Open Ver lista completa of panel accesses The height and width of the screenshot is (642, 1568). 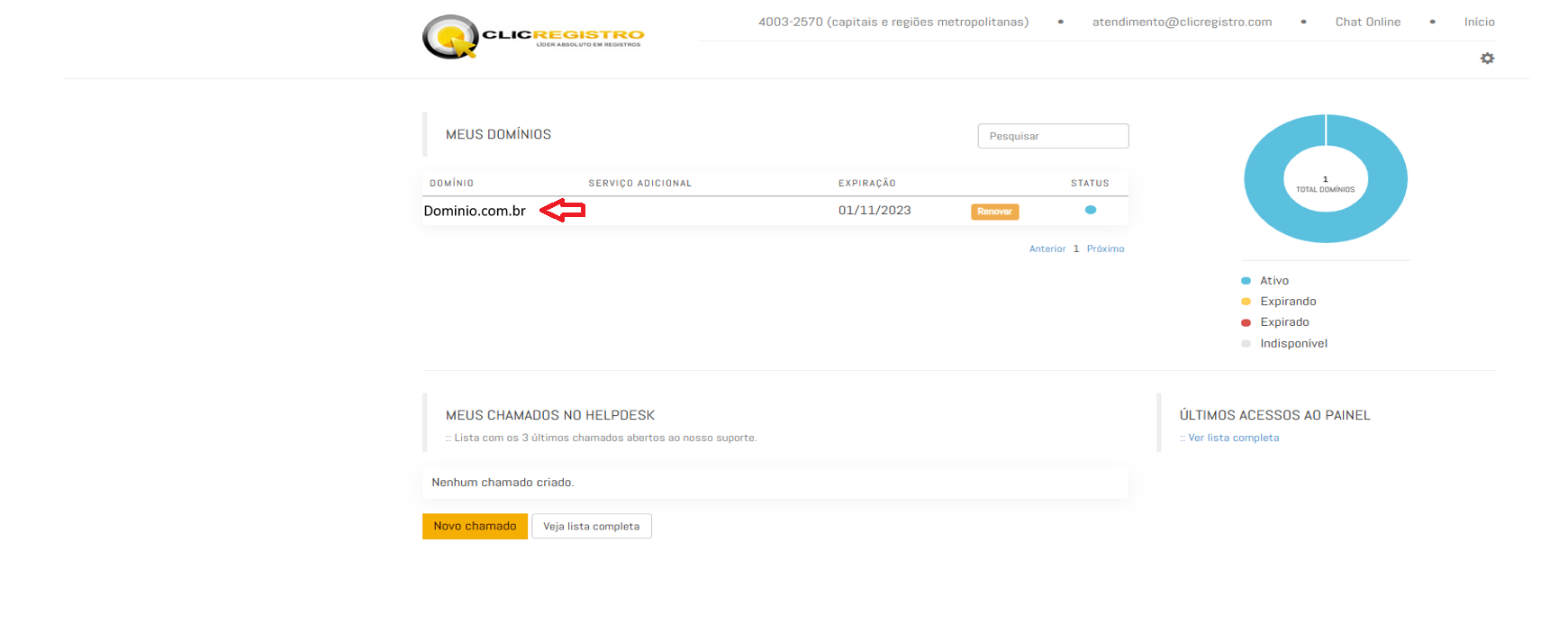tap(1232, 438)
